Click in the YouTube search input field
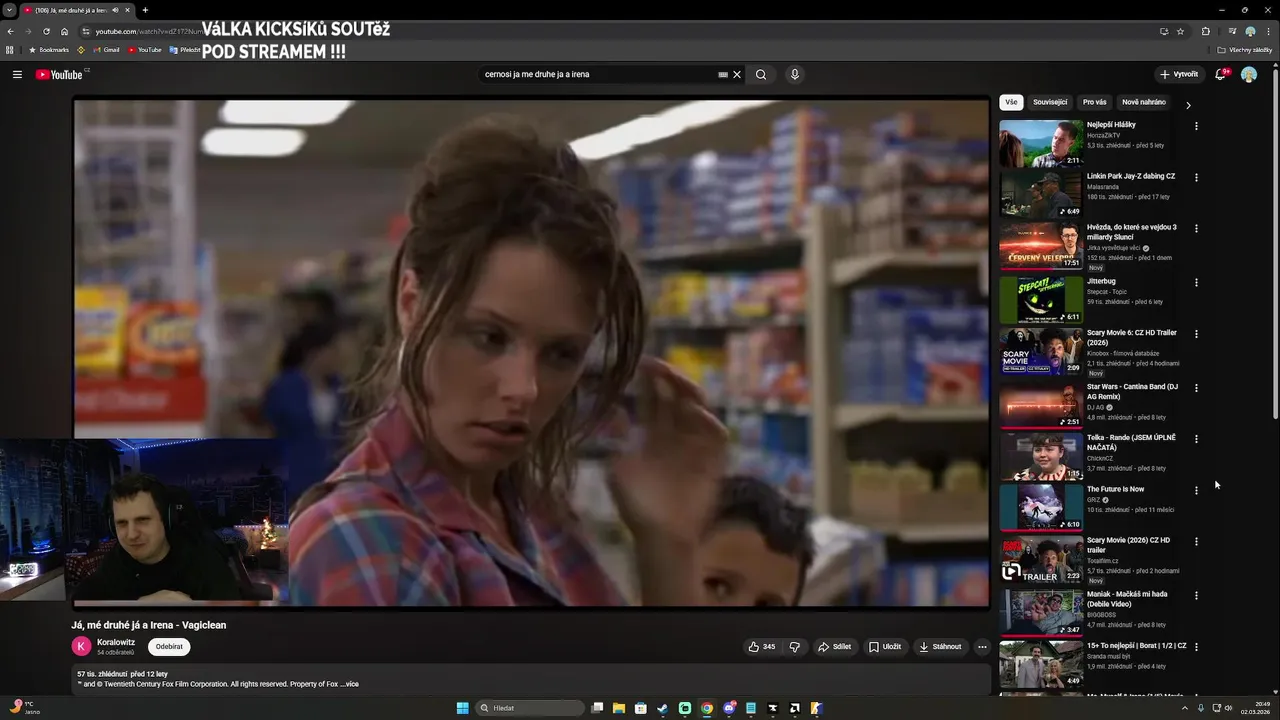The width and height of the screenshot is (1280, 720). [x=598, y=74]
